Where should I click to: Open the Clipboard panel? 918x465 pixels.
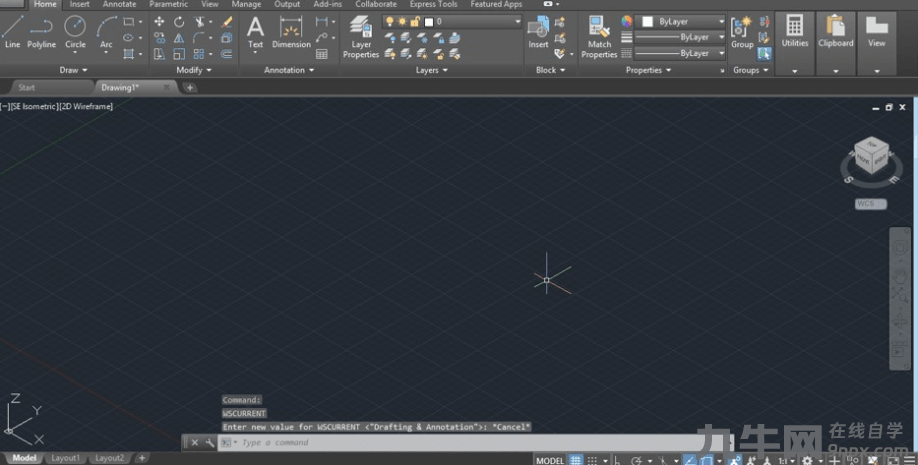(835, 43)
